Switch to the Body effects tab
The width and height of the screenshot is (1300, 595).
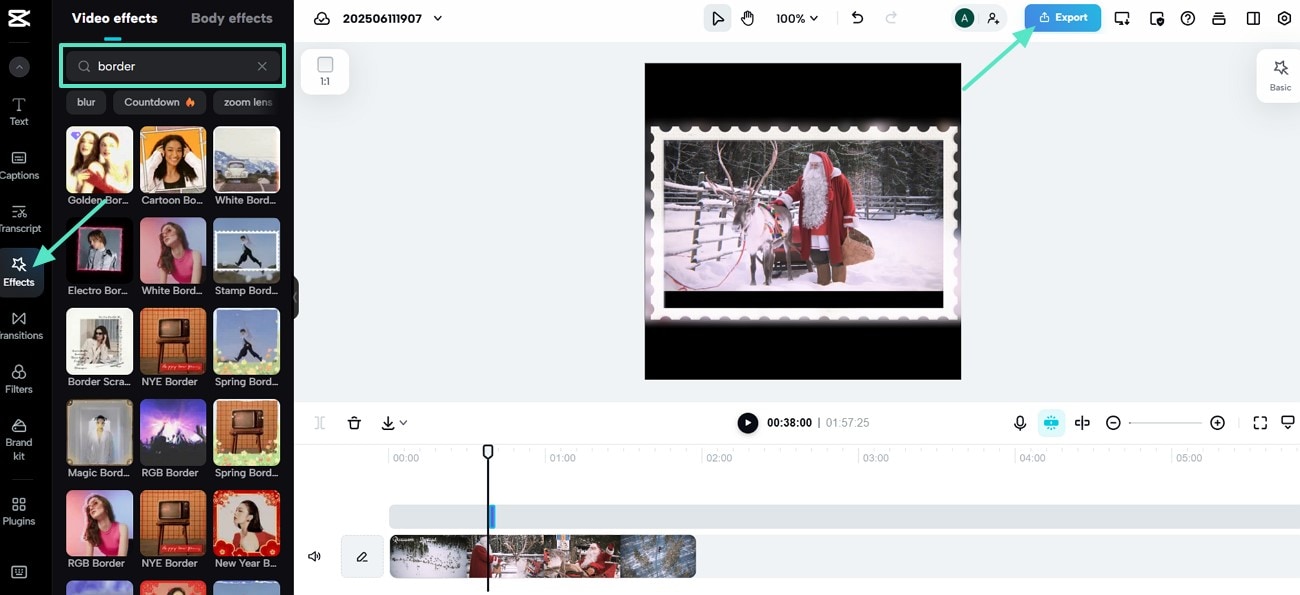231,18
